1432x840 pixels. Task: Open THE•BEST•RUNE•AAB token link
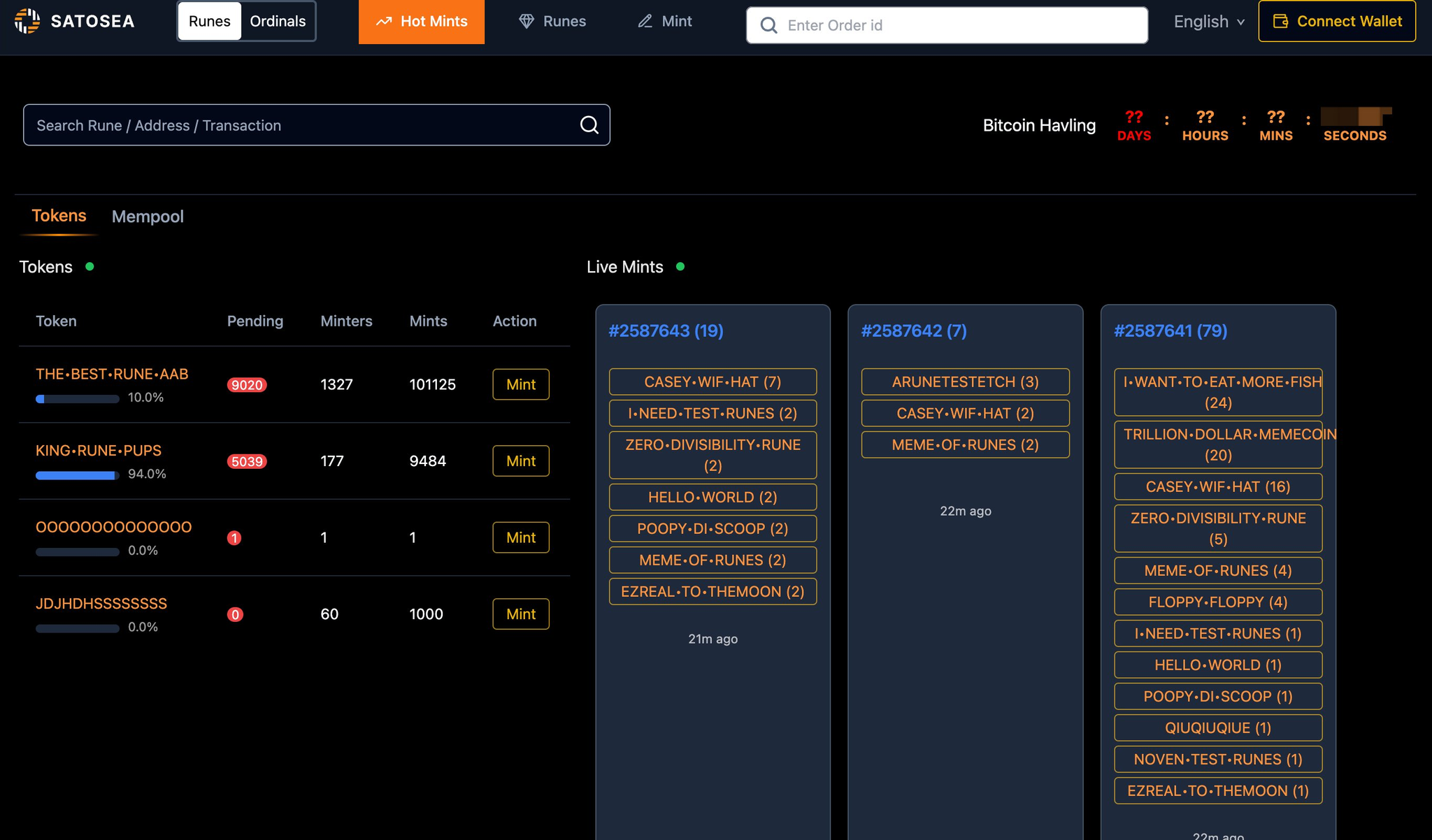click(112, 374)
